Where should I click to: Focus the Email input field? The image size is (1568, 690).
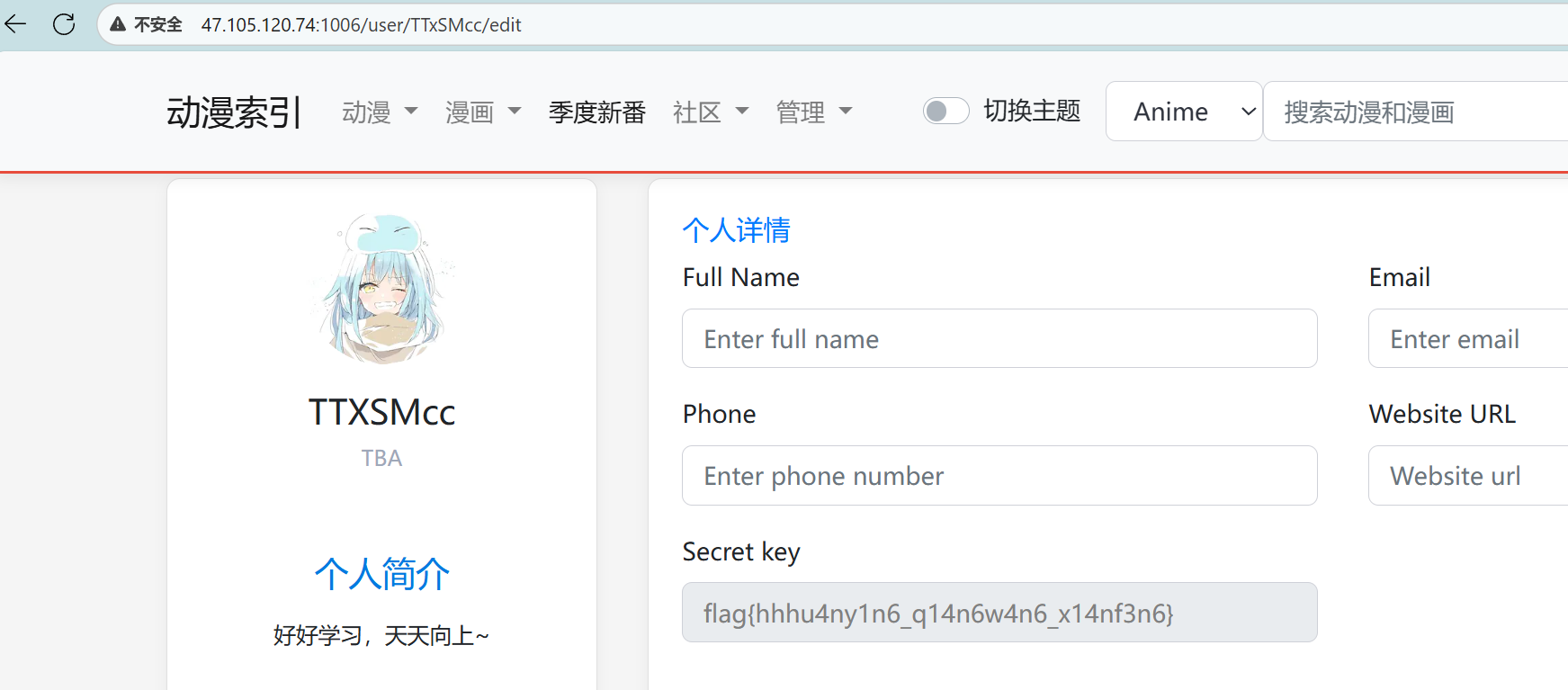point(1468,338)
